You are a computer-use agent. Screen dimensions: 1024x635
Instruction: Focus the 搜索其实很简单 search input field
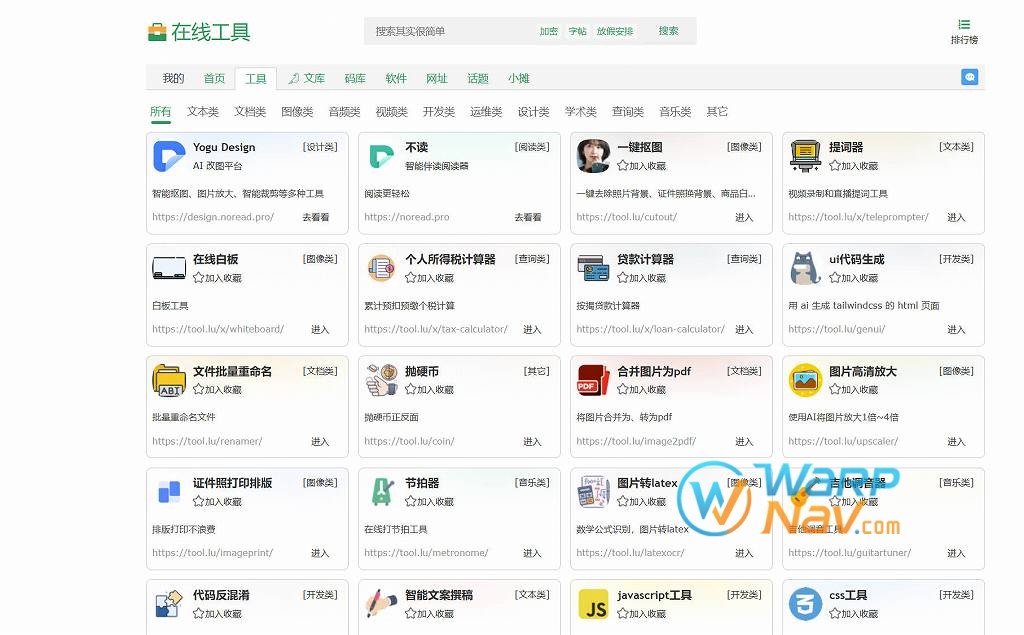point(450,31)
